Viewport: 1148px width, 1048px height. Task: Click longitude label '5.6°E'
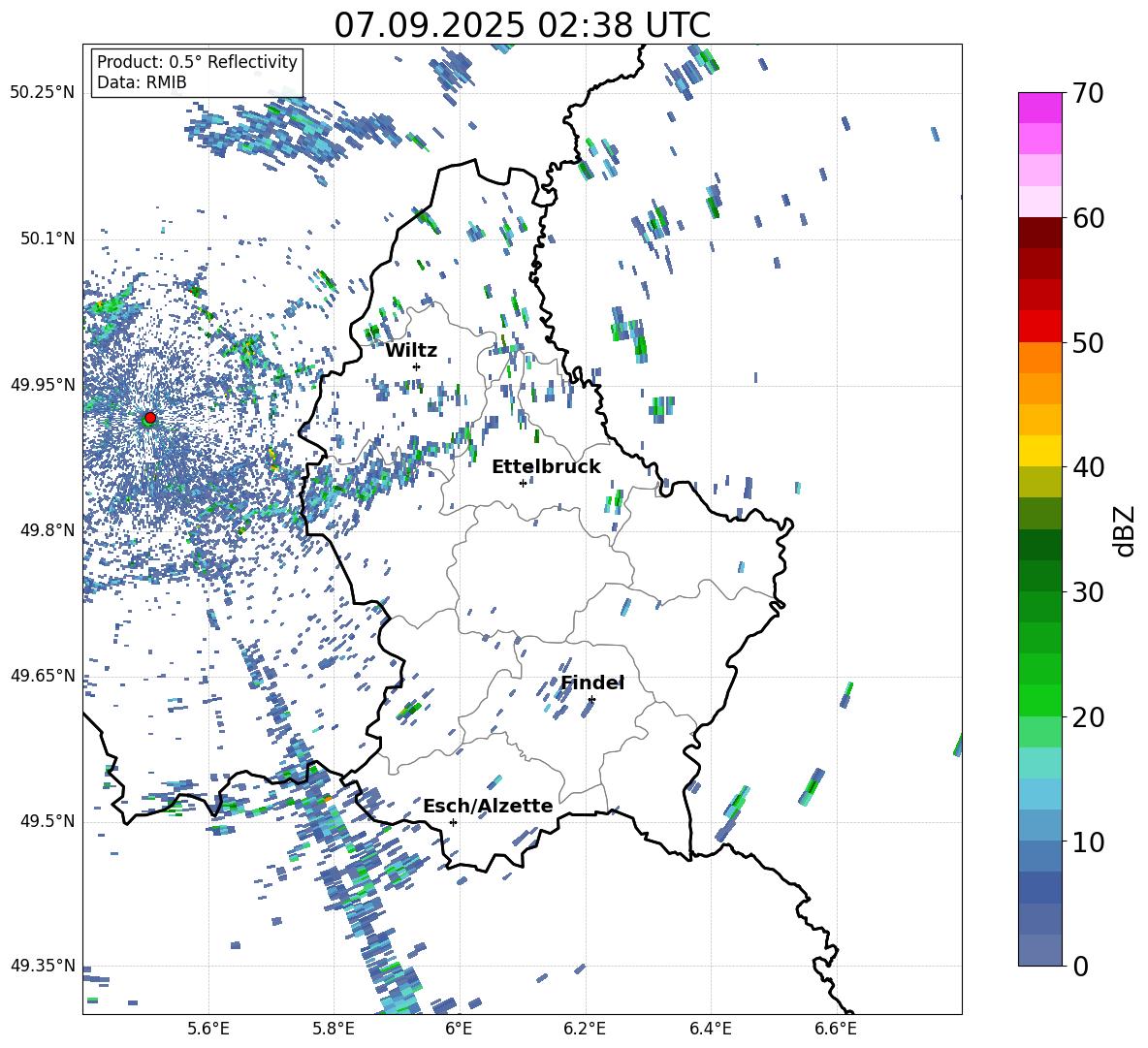click(208, 1030)
